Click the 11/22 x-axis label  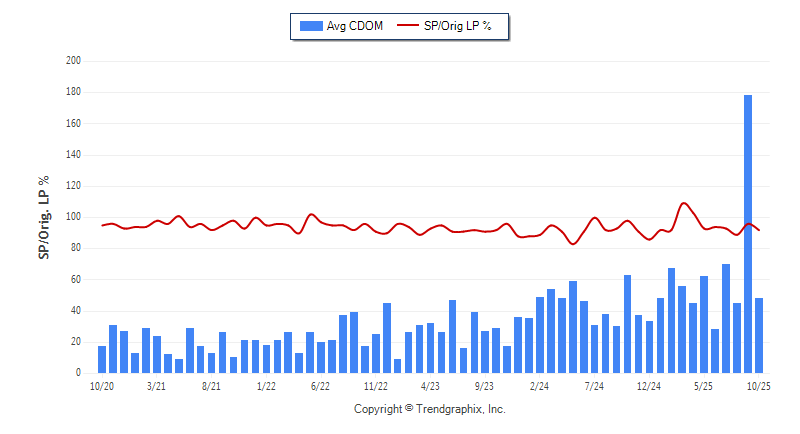[375, 385]
